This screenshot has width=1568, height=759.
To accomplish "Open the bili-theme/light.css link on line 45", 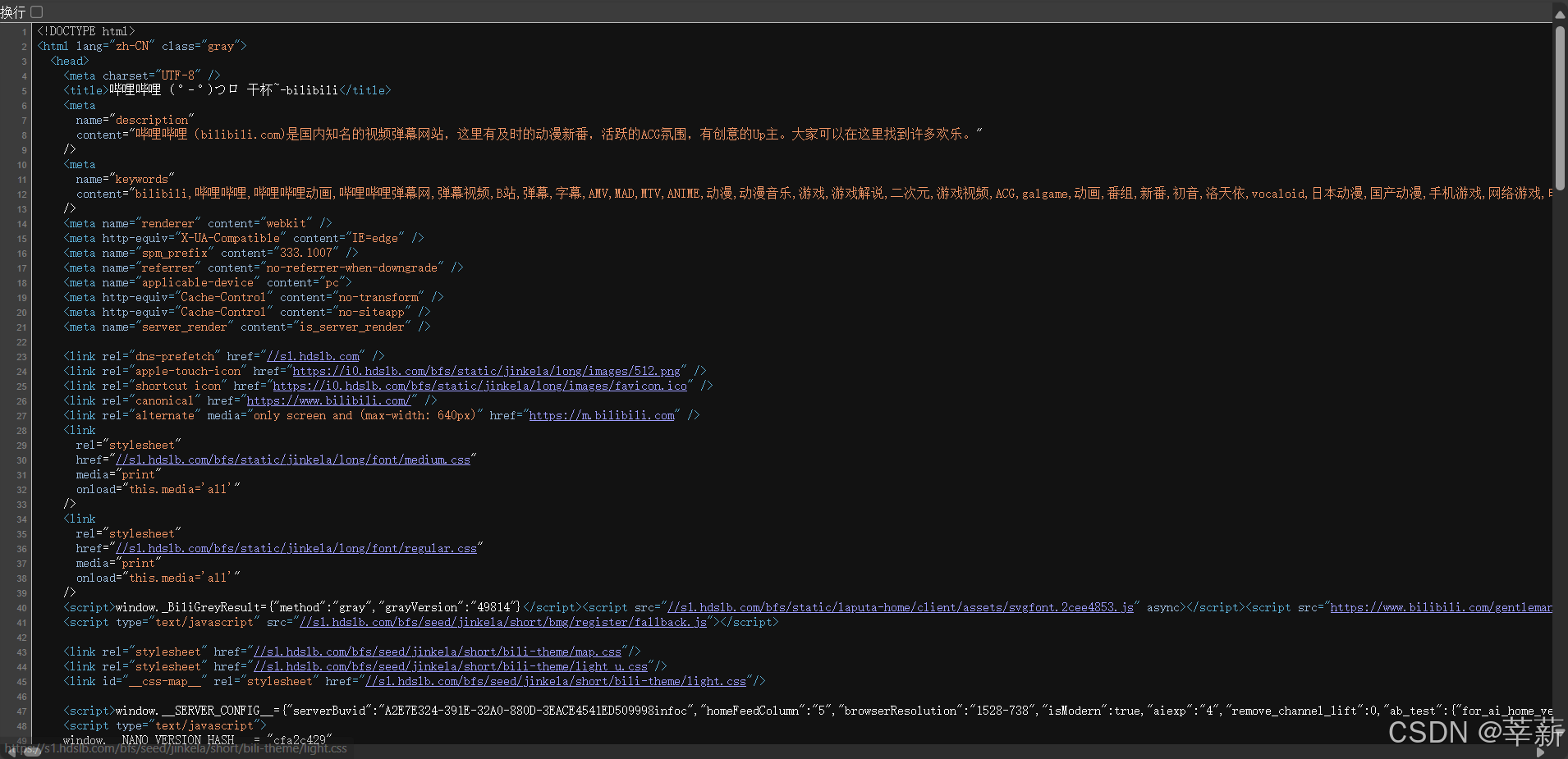I will pyautogui.click(x=556, y=681).
